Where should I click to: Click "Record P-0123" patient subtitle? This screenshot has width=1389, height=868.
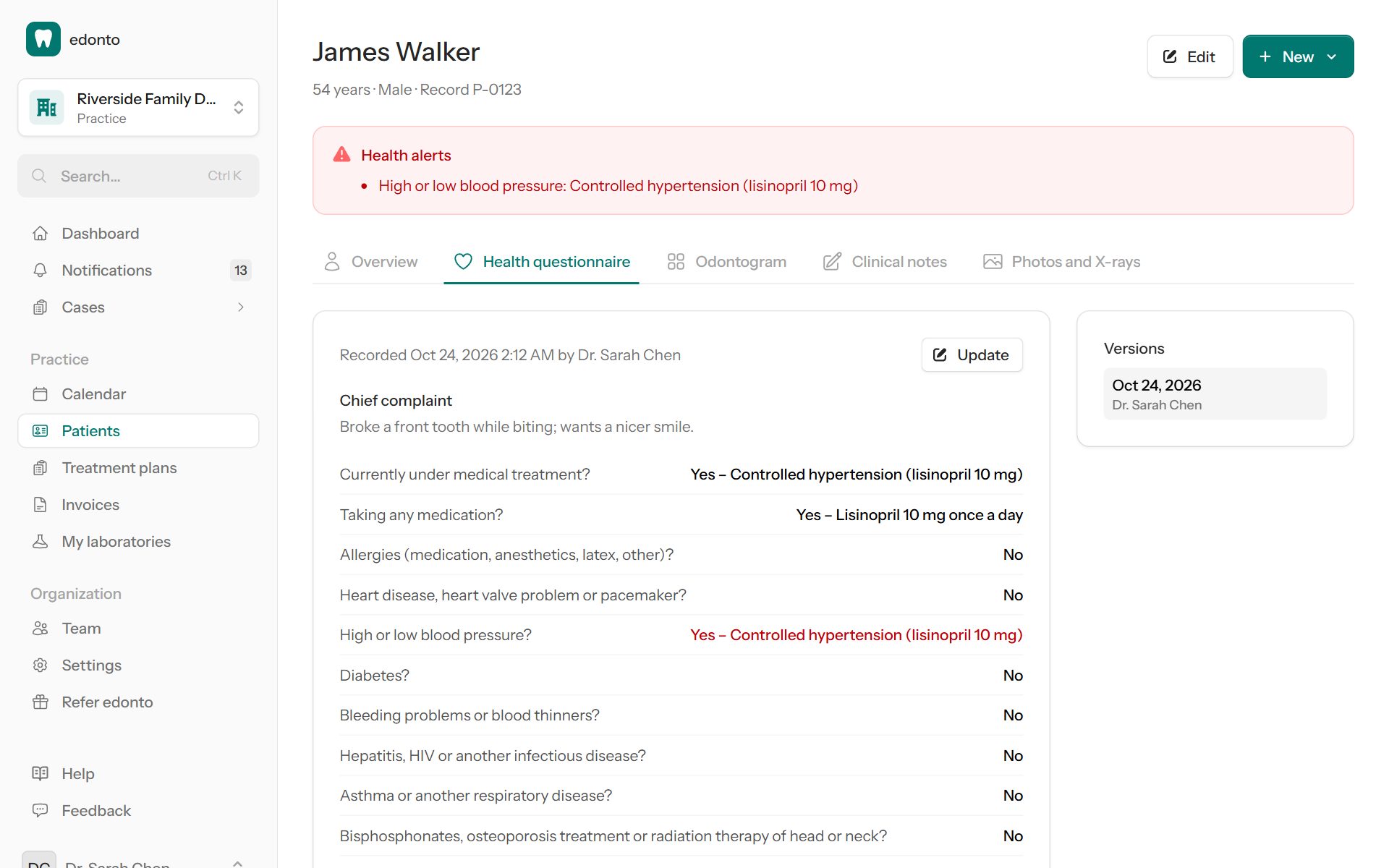(x=470, y=90)
